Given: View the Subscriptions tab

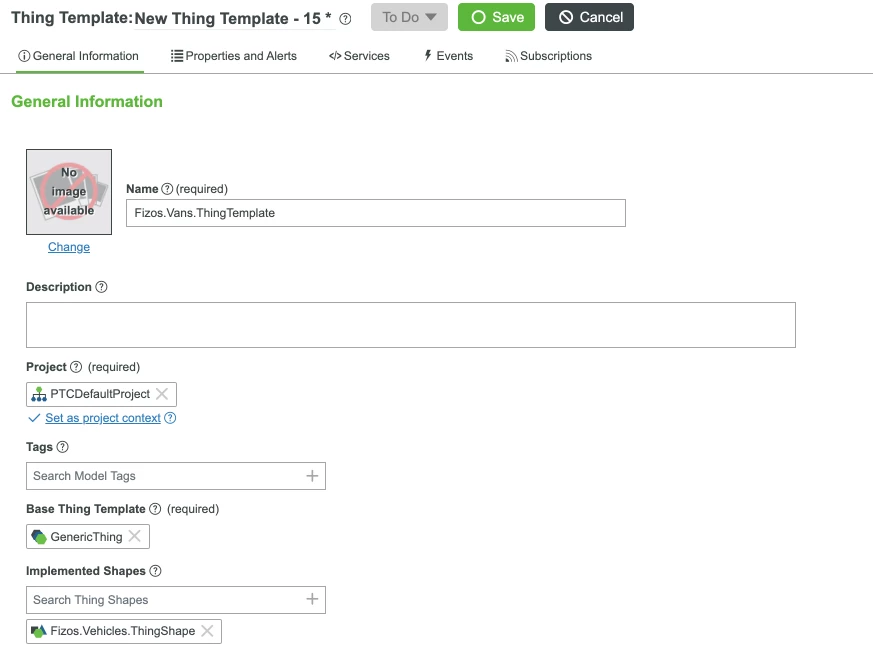Looking at the screenshot, I should [548, 56].
